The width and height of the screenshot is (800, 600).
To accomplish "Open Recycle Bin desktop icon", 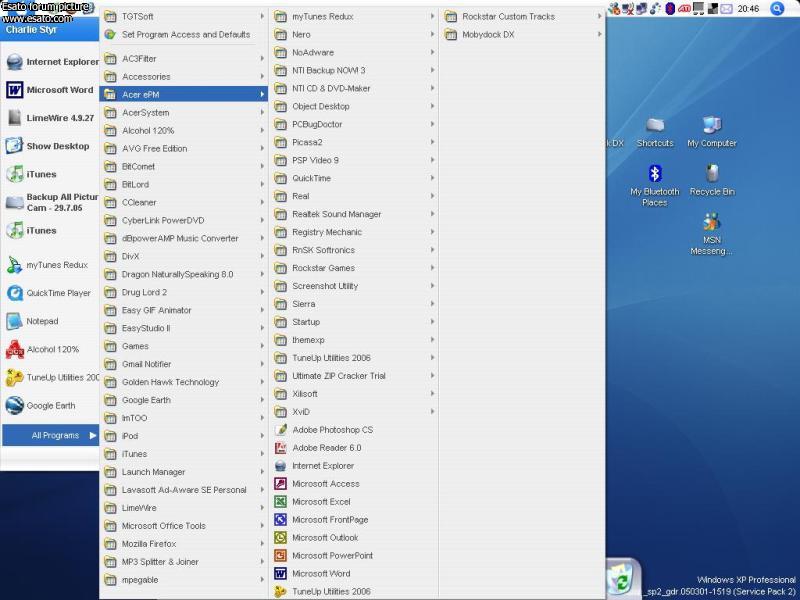I will tap(712, 180).
